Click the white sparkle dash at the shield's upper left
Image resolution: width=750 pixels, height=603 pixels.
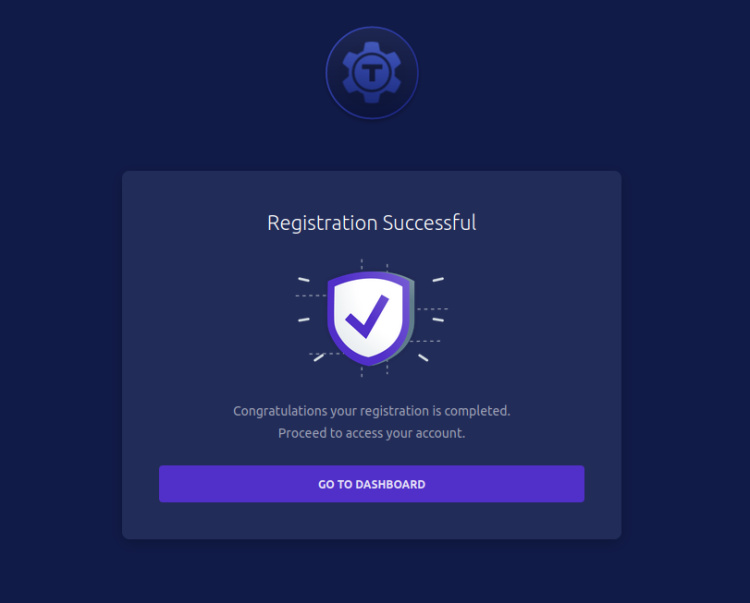pyautogui.click(x=304, y=280)
